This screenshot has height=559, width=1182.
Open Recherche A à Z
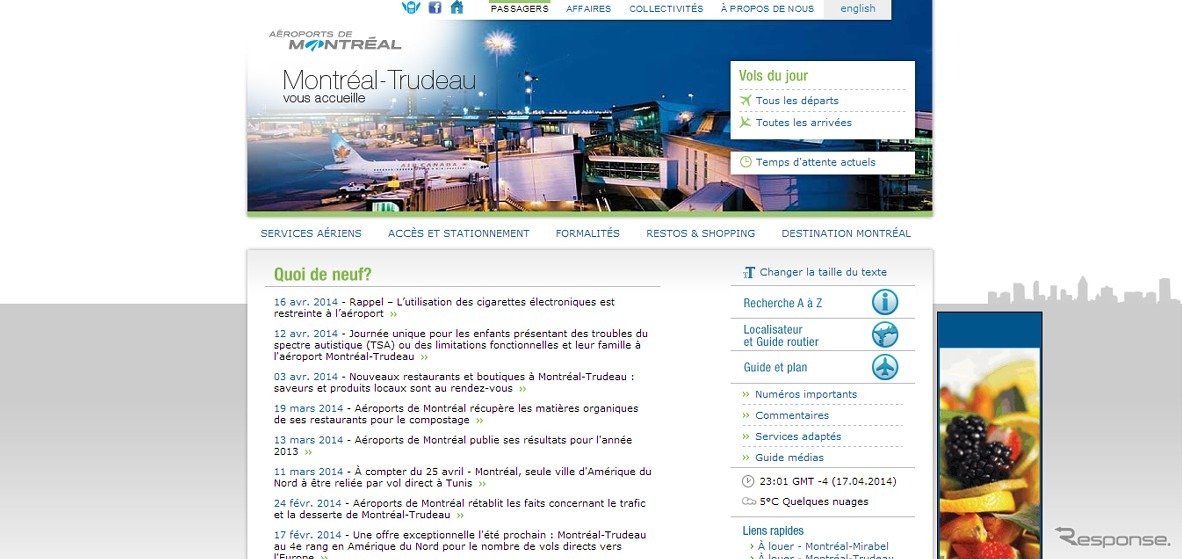click(782, 303)
